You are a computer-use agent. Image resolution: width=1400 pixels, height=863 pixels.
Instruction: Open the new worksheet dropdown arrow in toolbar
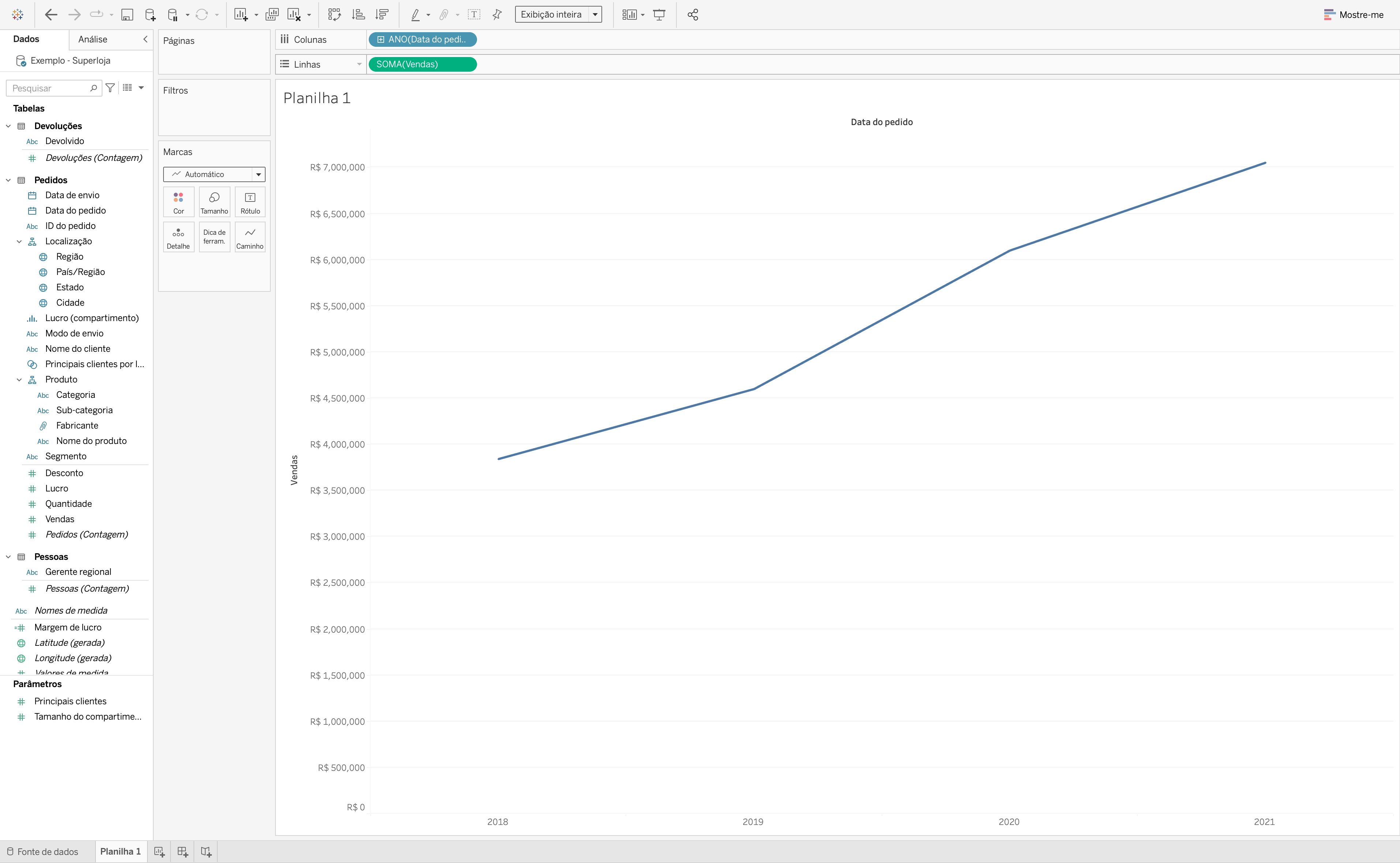click(256, 15)
